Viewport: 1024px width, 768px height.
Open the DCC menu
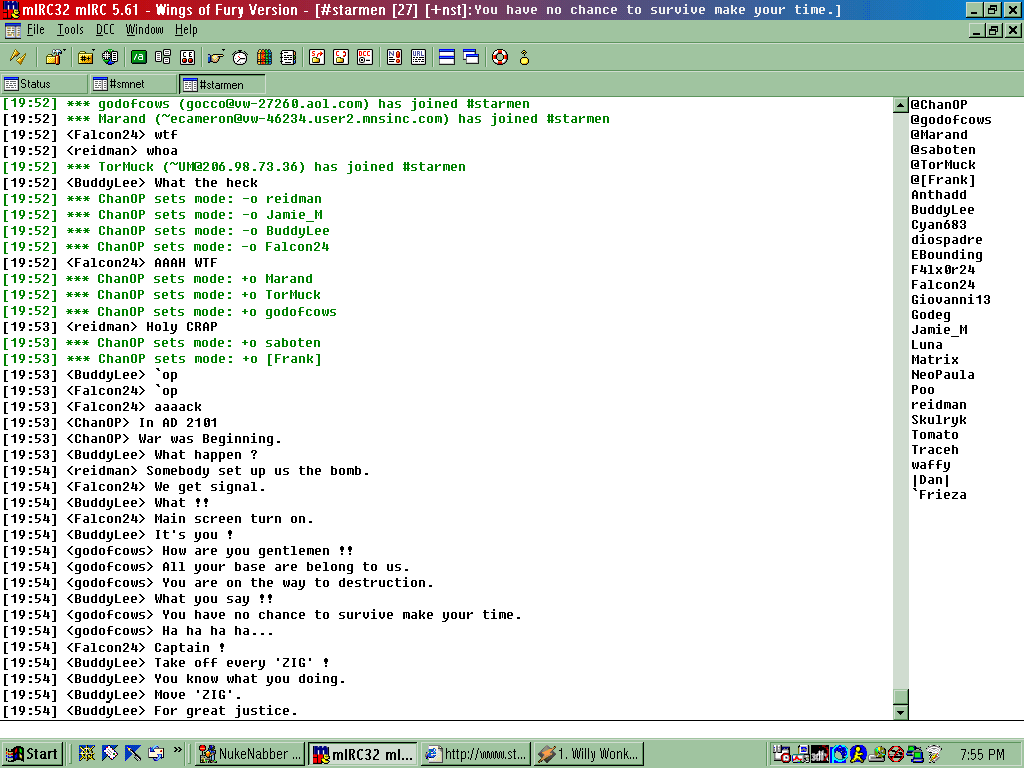(x=105, y=30)
